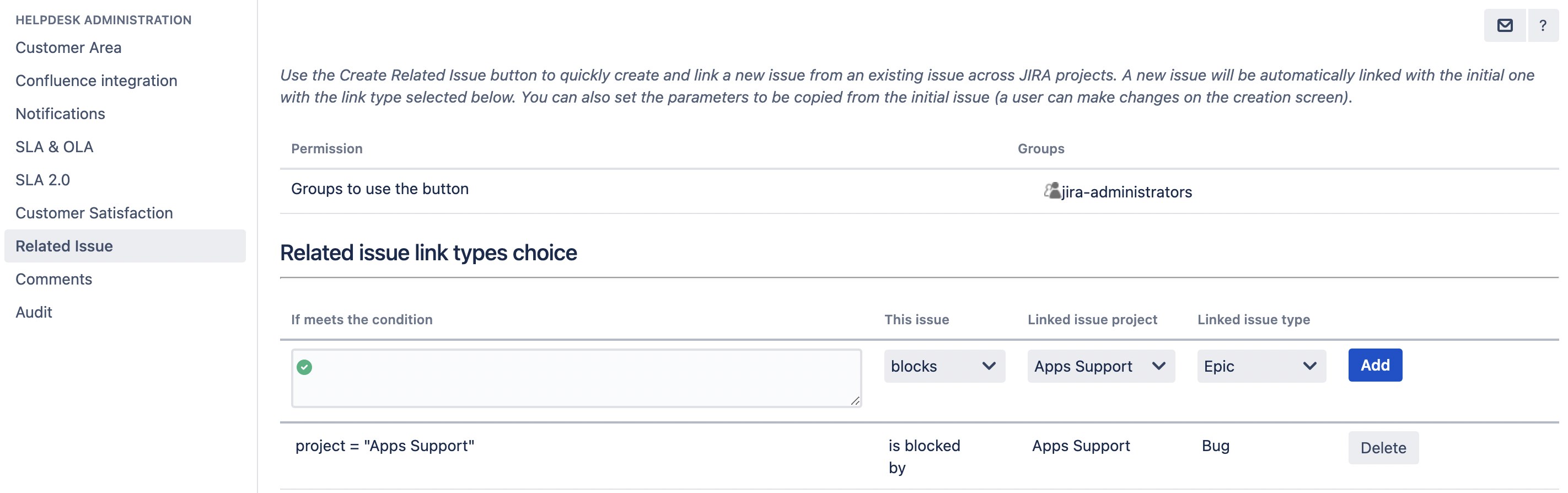Select SLA & OLA menu item
This screenshot has height=493, width=1568.
pyautogui.click(x=54, y=147)
